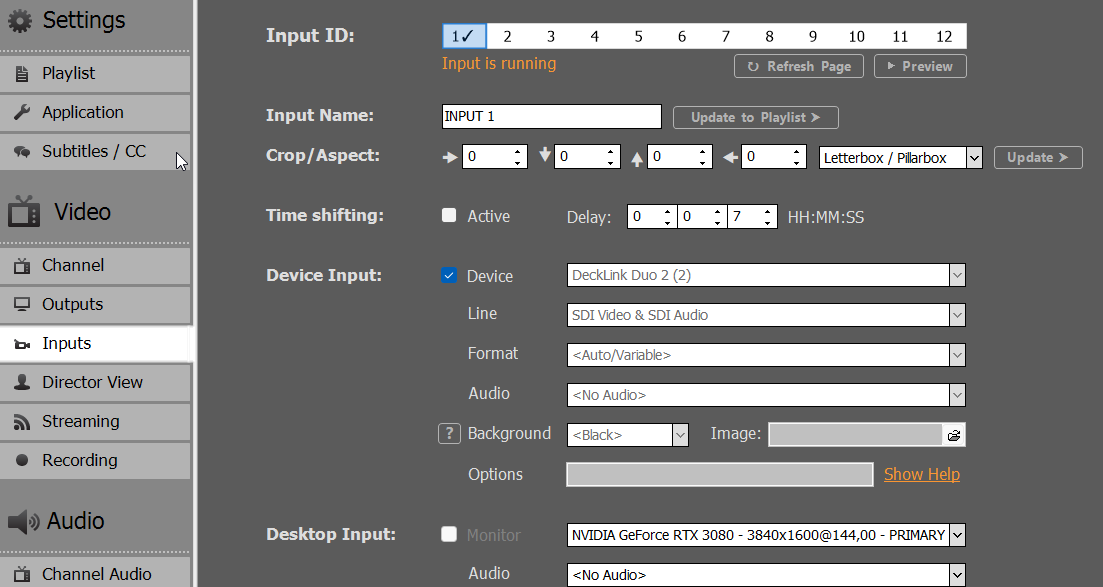Click the Subtitles / CC speech bubble icon
Screen dimensions: 1103x587
22,151
